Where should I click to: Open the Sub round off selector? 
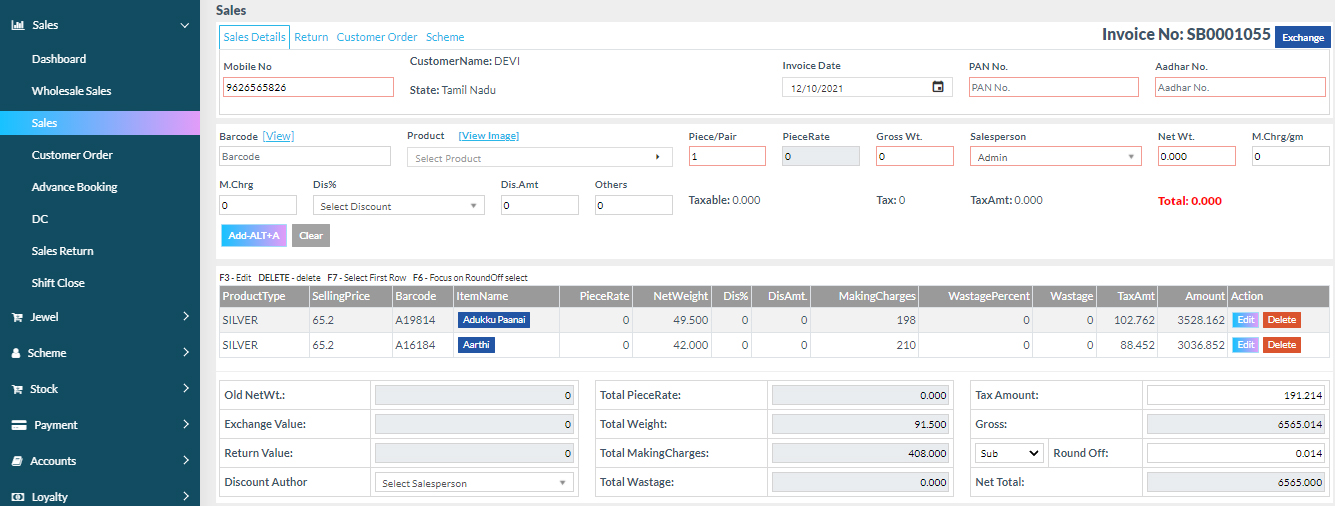tap(1009, 453)
